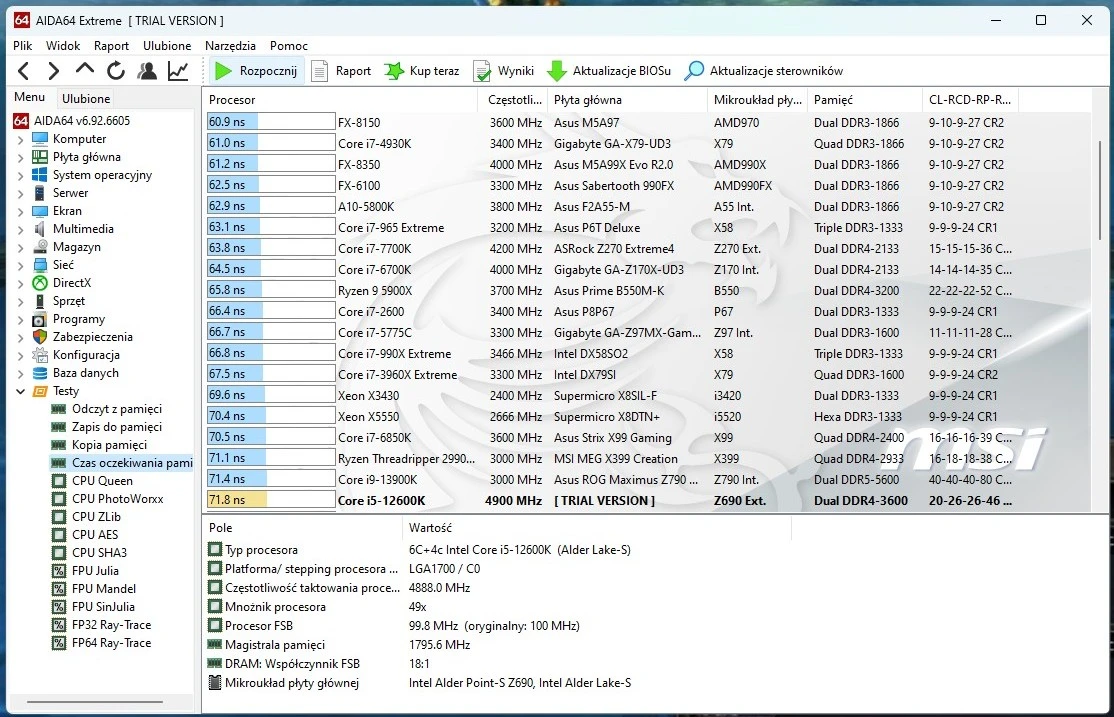Click the line graph toolbar icon
Screen dimensions: 1114x717
(178, 71)
